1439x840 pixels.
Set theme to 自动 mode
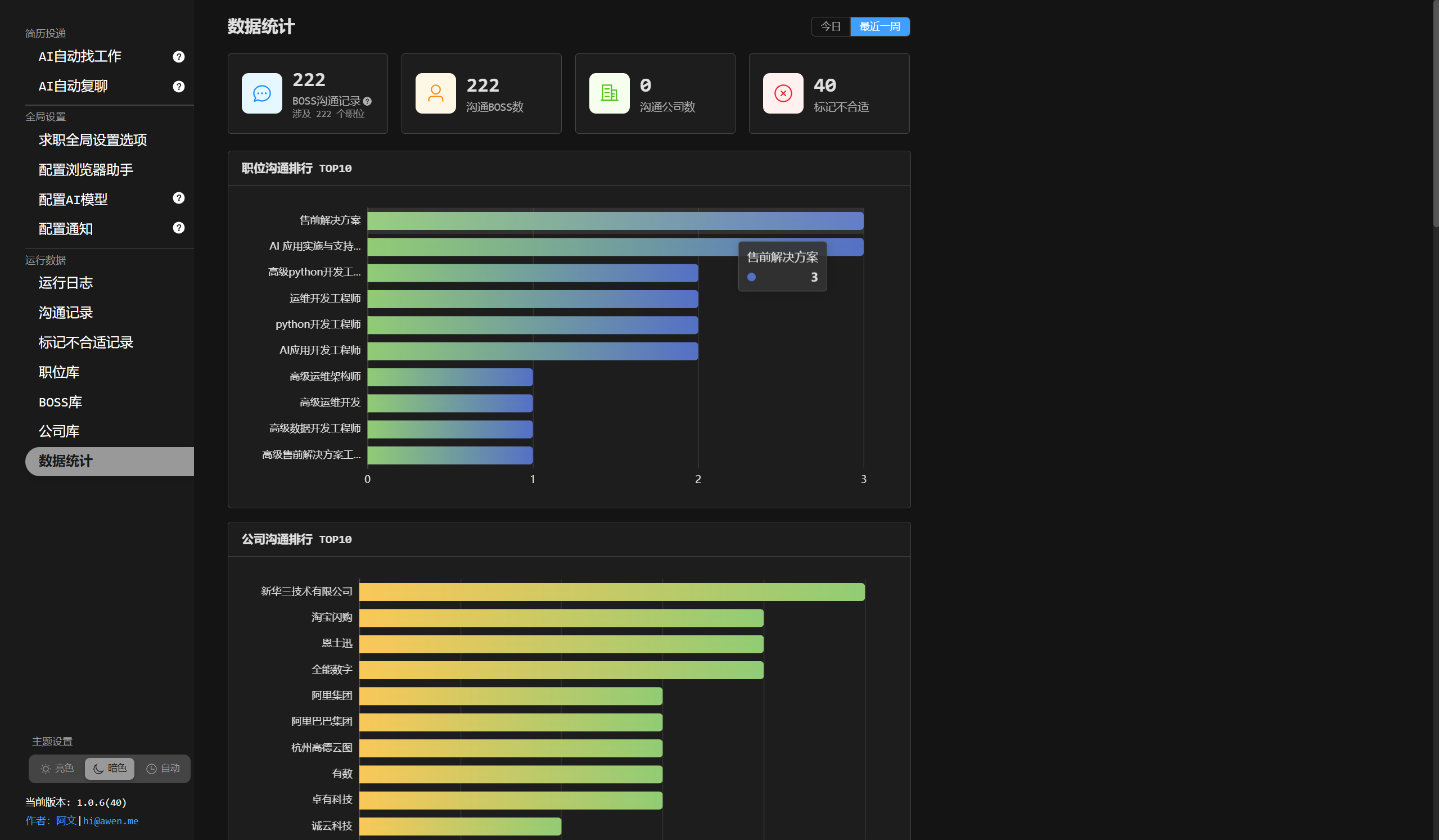pos(163,769)
